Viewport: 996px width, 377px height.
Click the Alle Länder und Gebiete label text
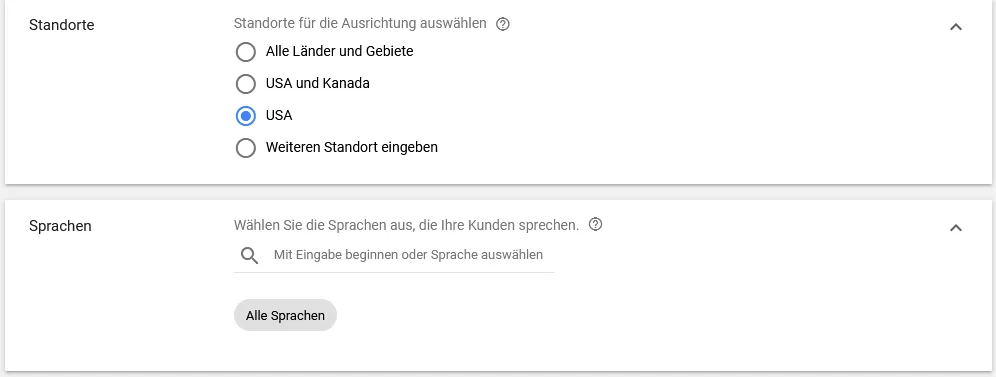[340, 51]
